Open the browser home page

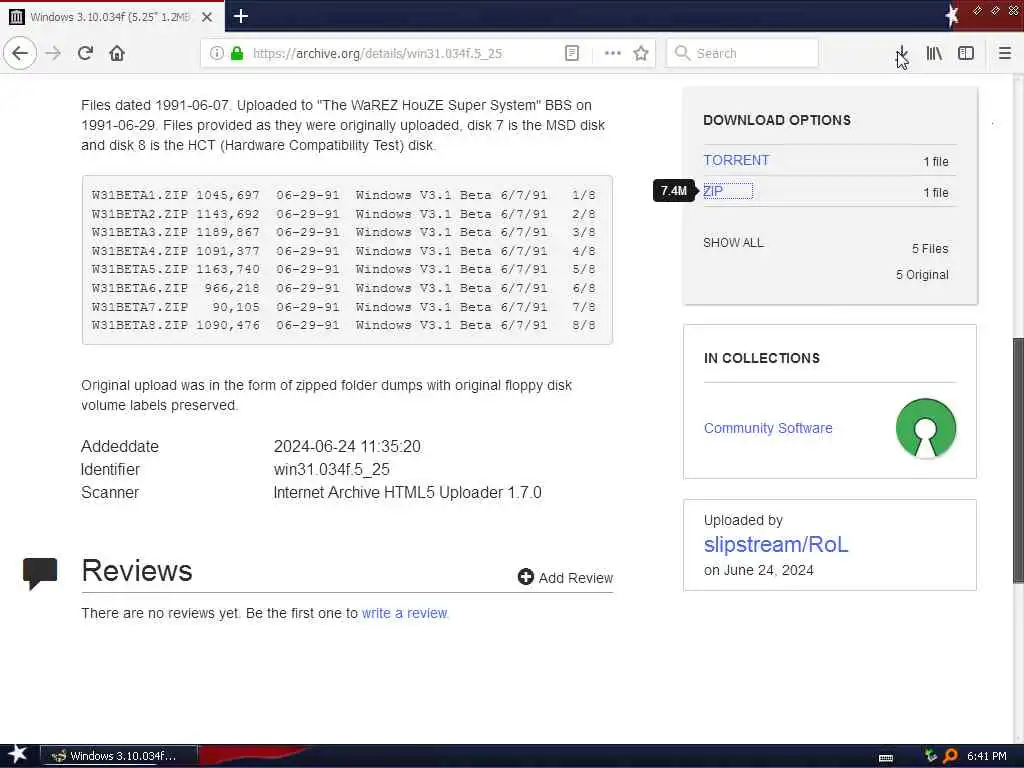coord(117,53)
